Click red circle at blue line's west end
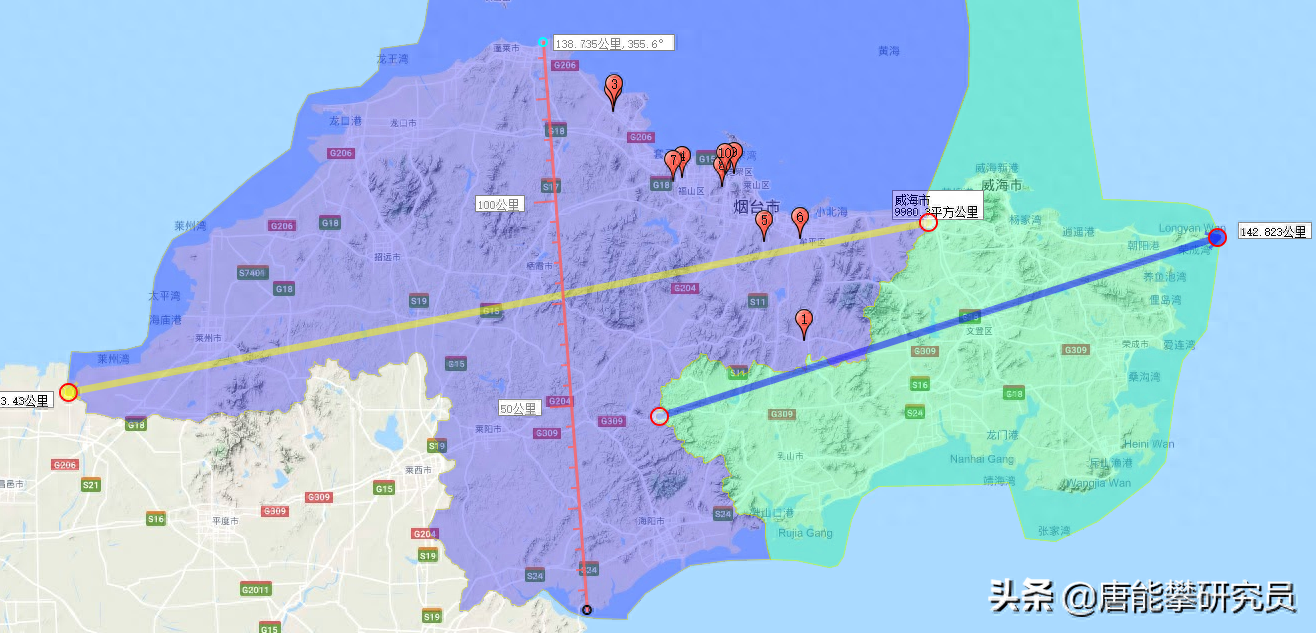The width and height of the screenshot is (1316, 633). pyautogui.click(x=659, y=416)
